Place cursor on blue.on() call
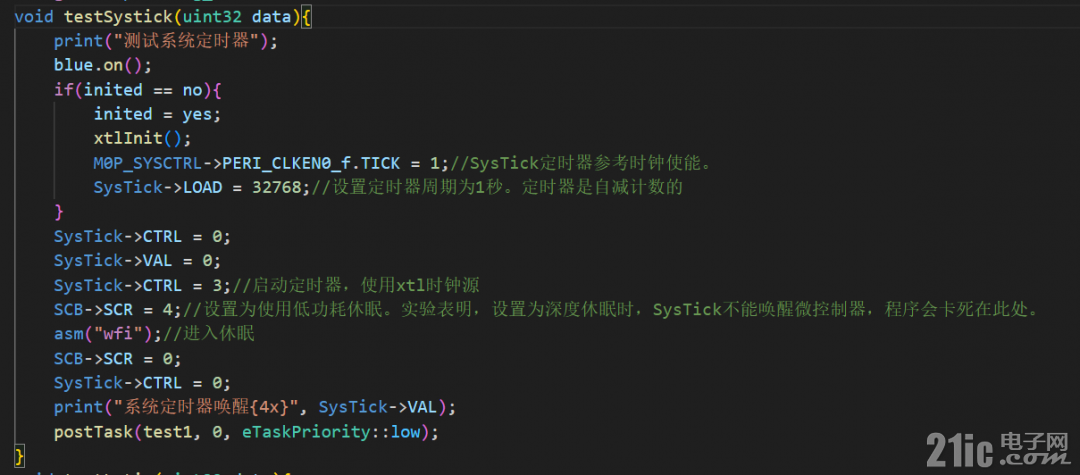 [103, 65]
